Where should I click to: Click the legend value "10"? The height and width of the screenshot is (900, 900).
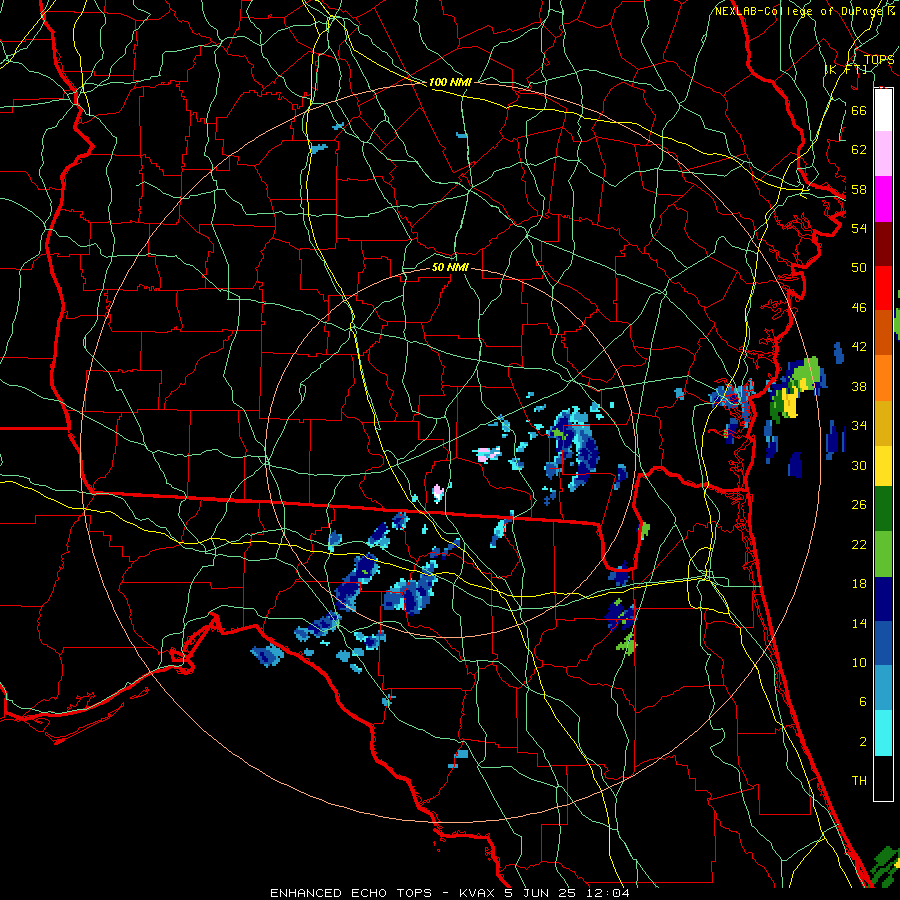859,663
